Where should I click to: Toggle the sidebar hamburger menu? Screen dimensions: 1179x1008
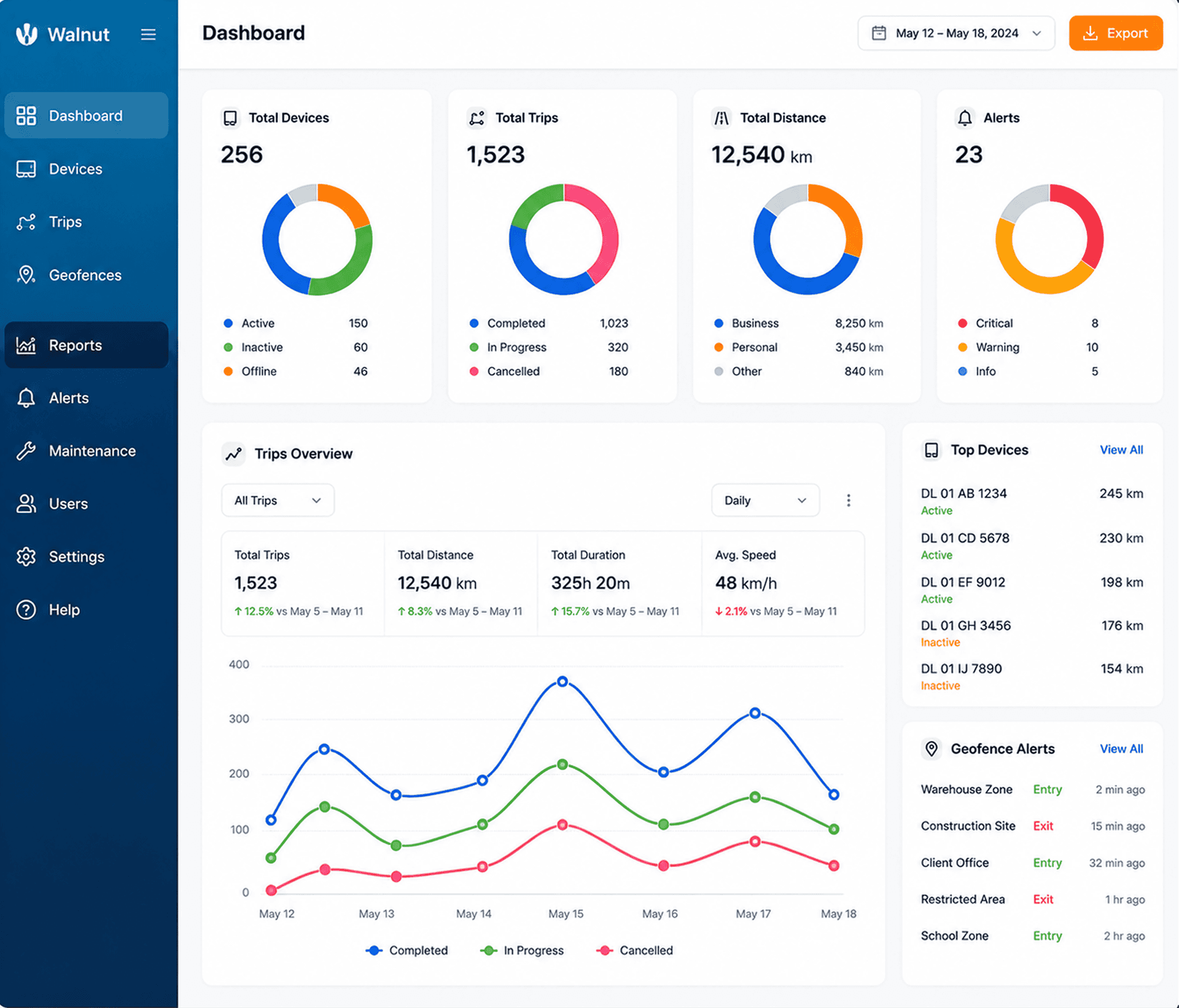(x=148, y=34)
